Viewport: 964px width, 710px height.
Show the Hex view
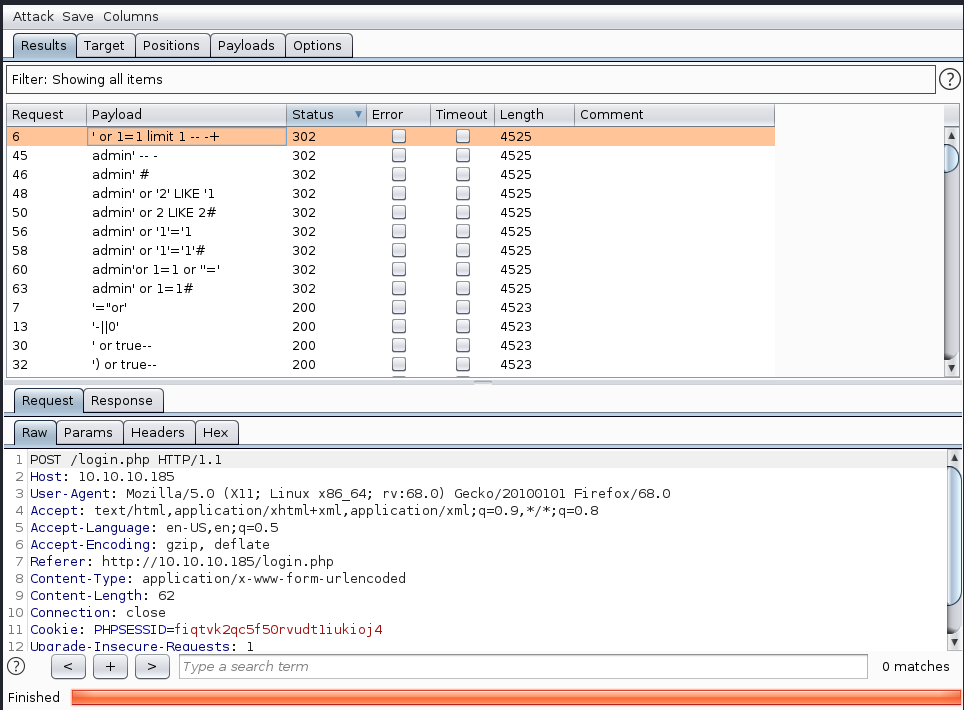215,433
